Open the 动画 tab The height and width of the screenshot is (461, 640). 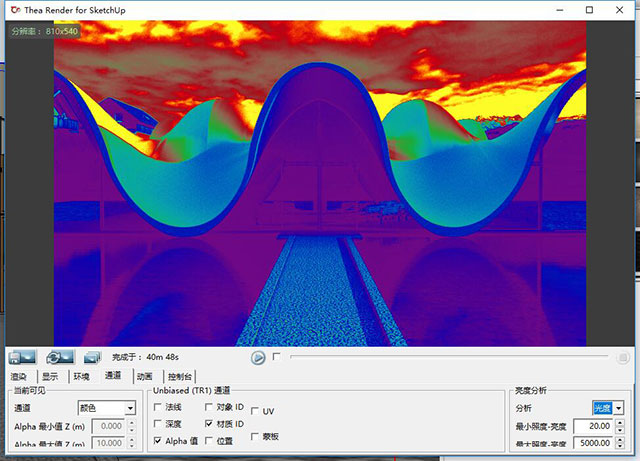(144, 376)
